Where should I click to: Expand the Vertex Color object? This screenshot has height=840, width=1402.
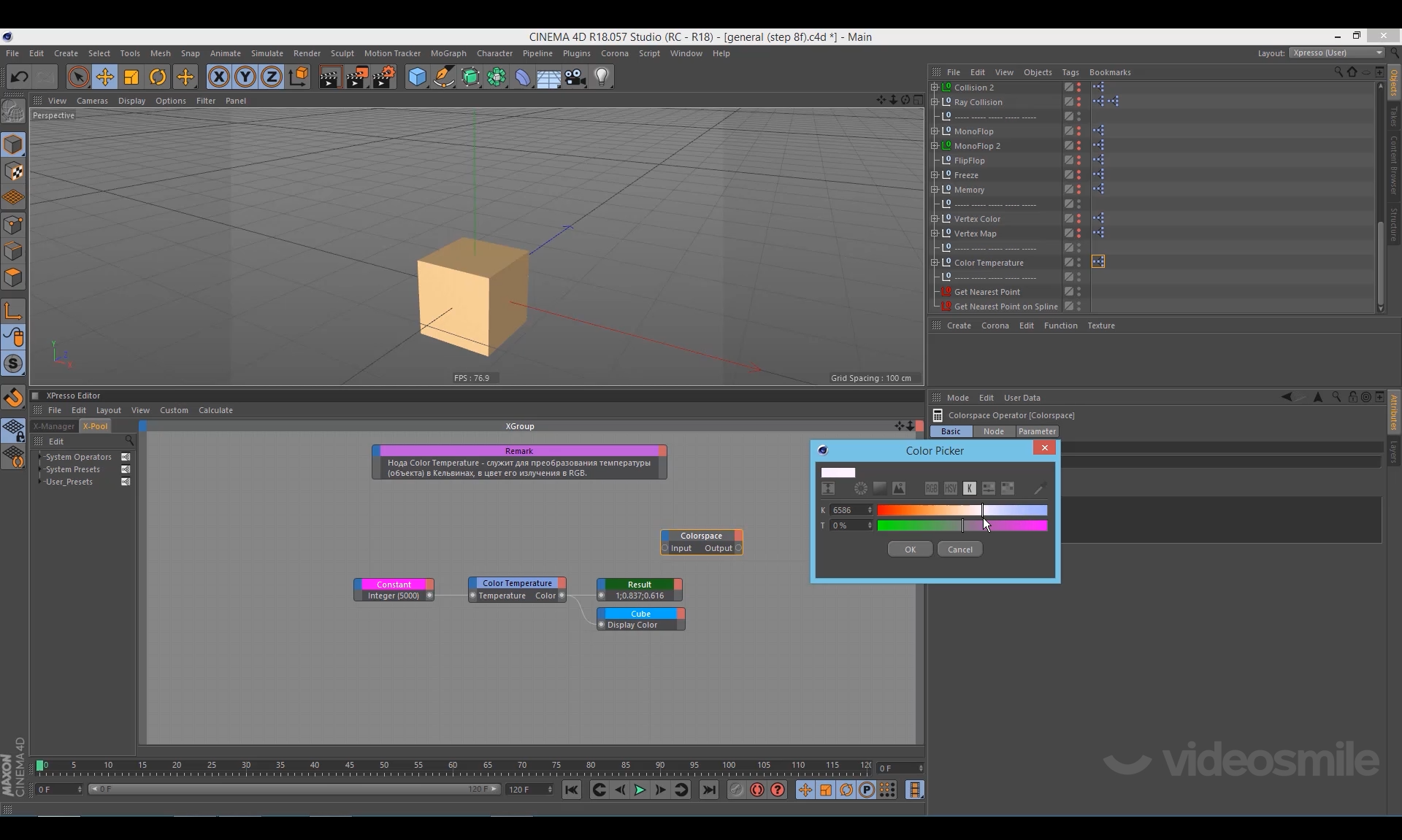[935, 219]
